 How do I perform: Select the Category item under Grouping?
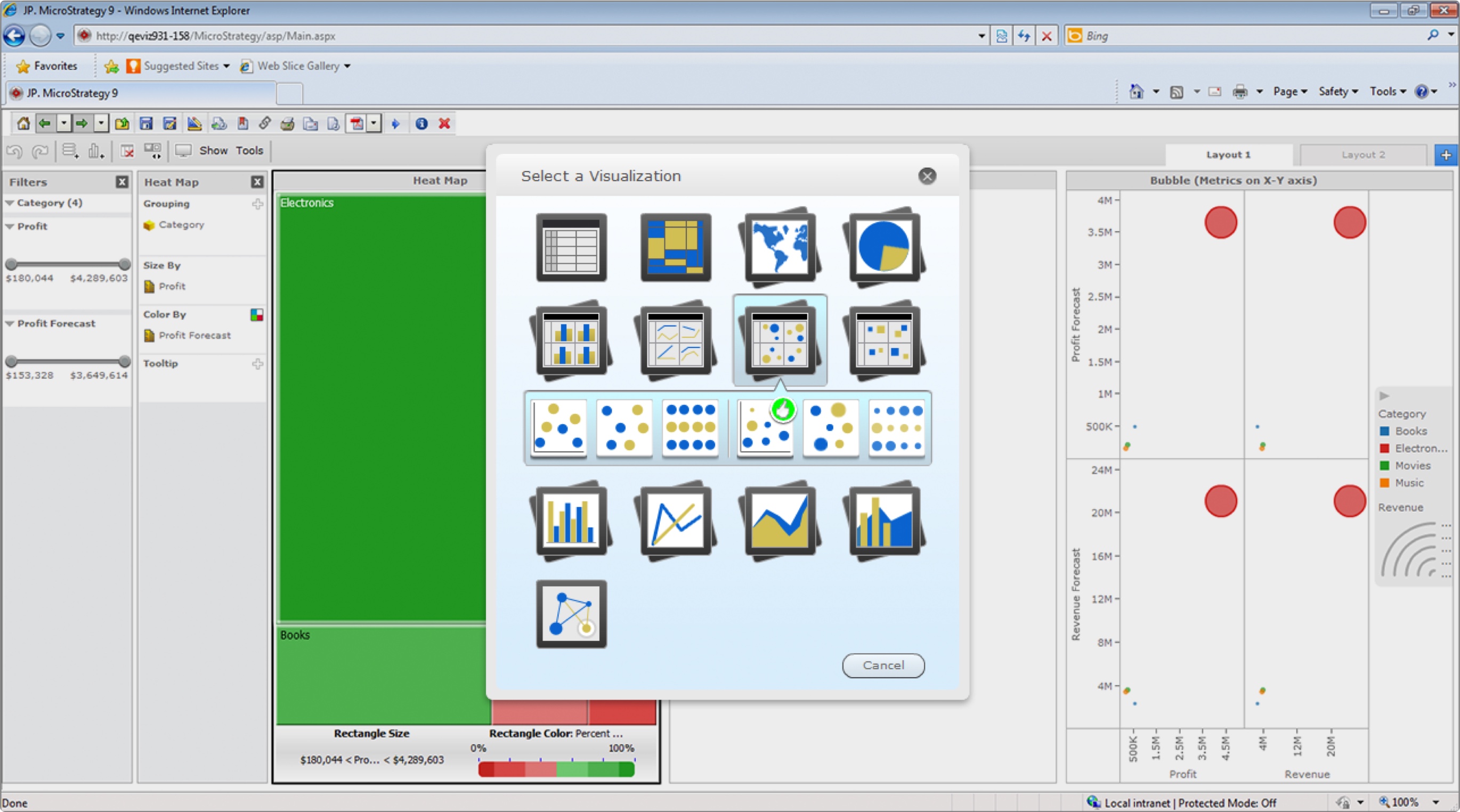pos(174,225)
